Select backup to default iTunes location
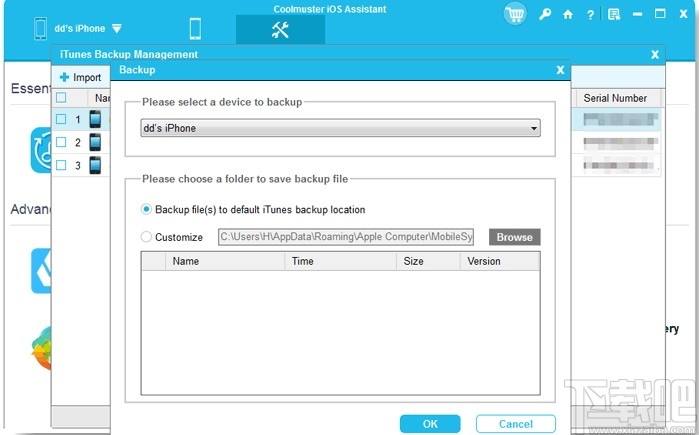 click(x=146, y=209)
